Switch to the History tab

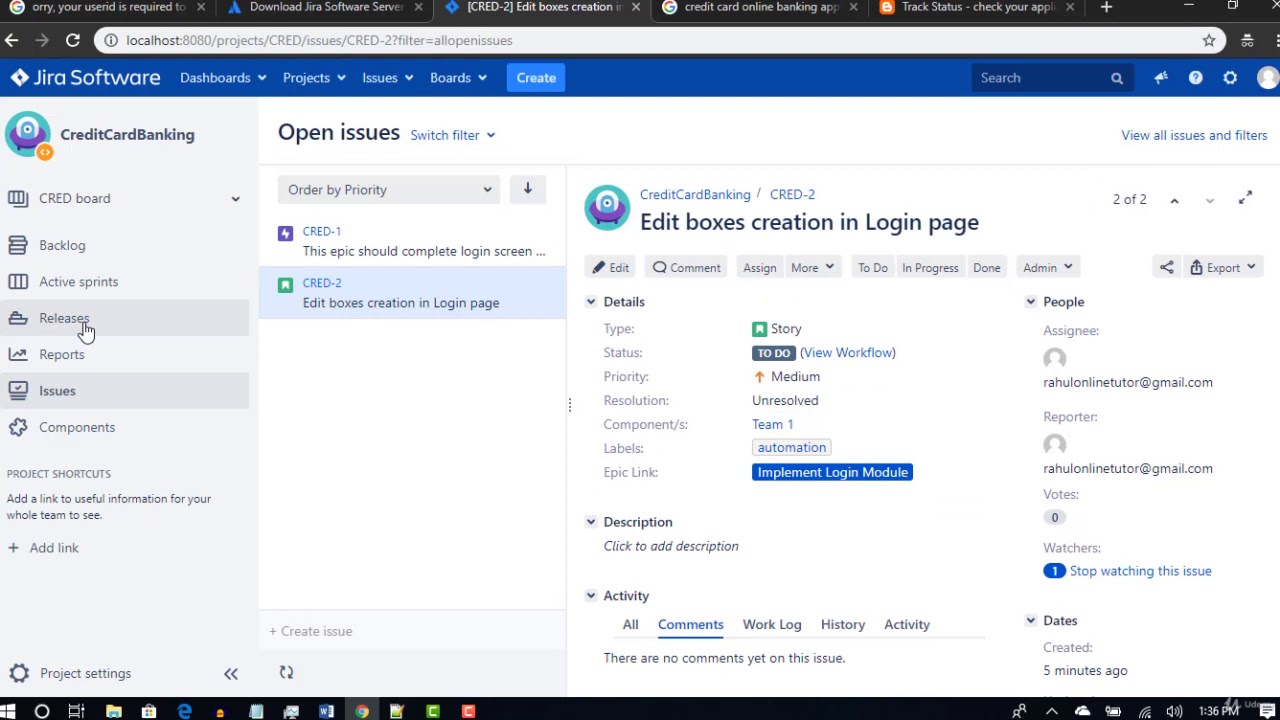(843, 625)
